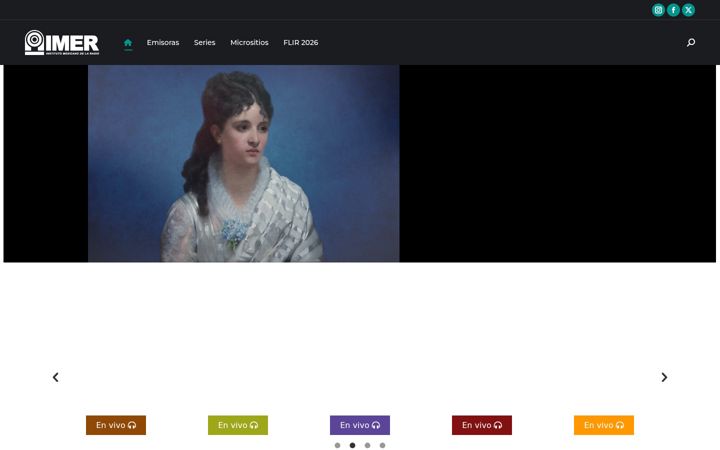Viewport: 720px width, 450px height.
Task: Click the brown En vivo button
Action: coord(116,425)
